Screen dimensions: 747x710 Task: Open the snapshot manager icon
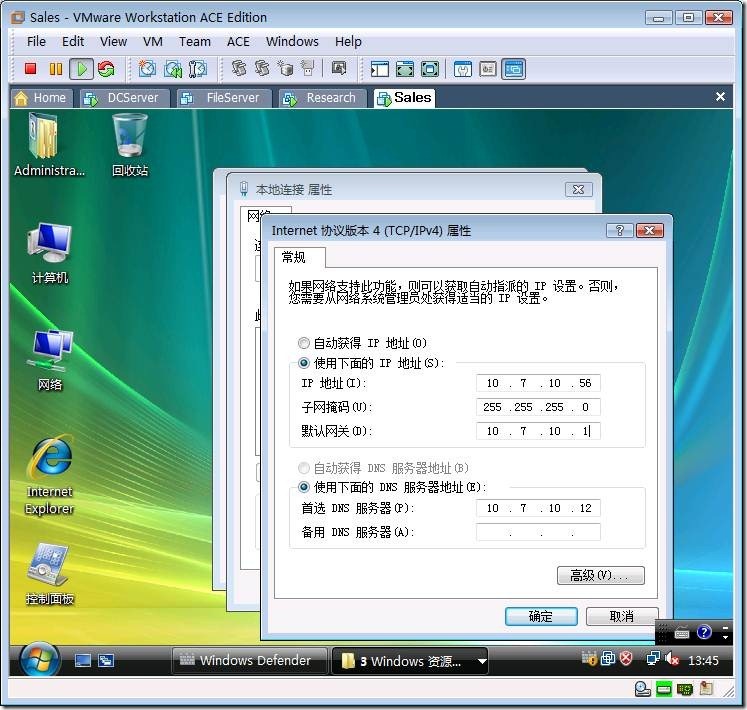pos(197,69)
